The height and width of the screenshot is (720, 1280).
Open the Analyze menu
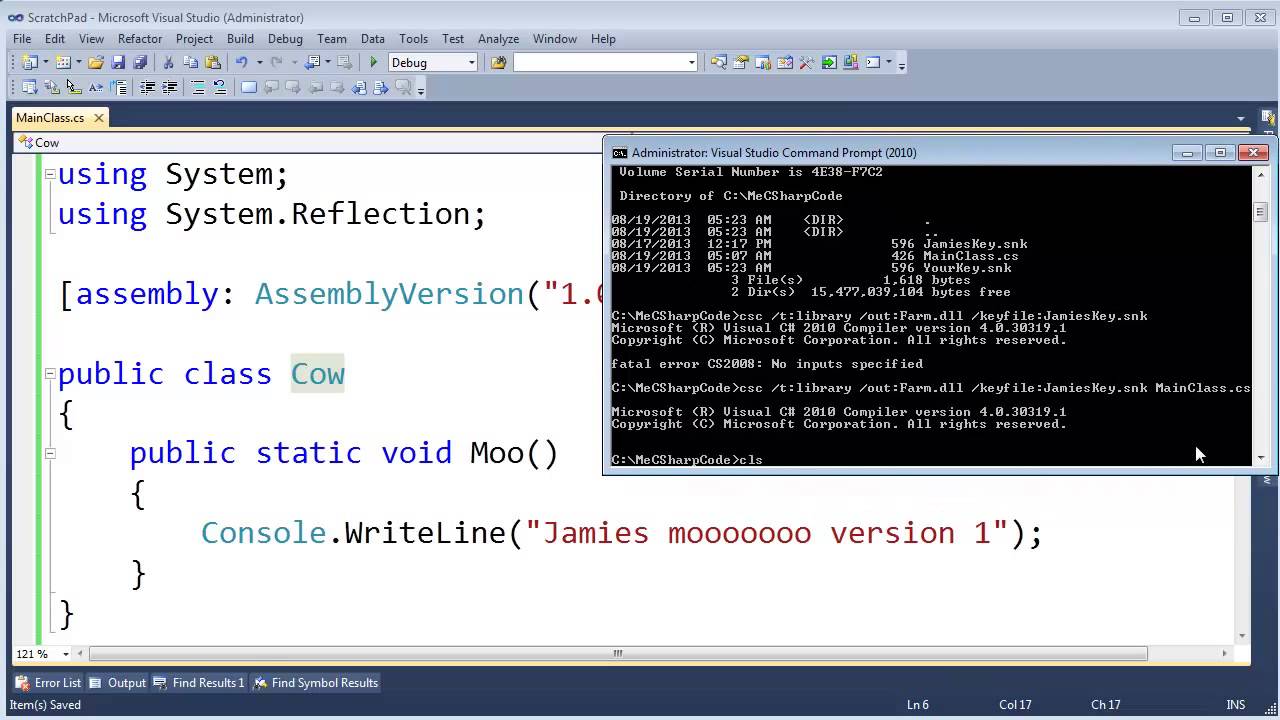(498, 38)
